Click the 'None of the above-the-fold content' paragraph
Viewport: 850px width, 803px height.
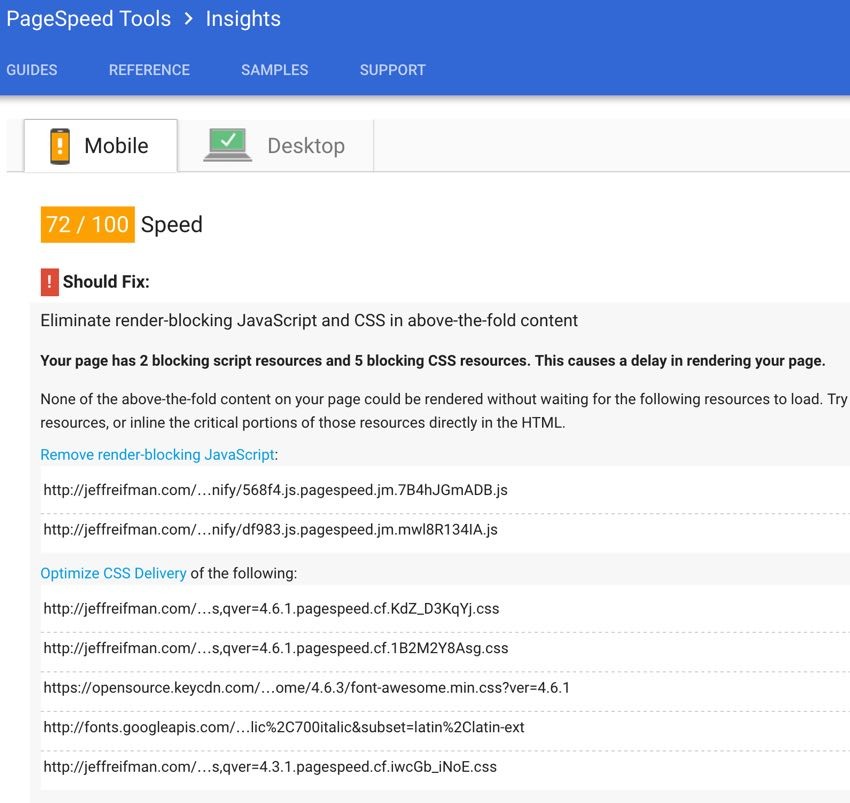point(443,411)
